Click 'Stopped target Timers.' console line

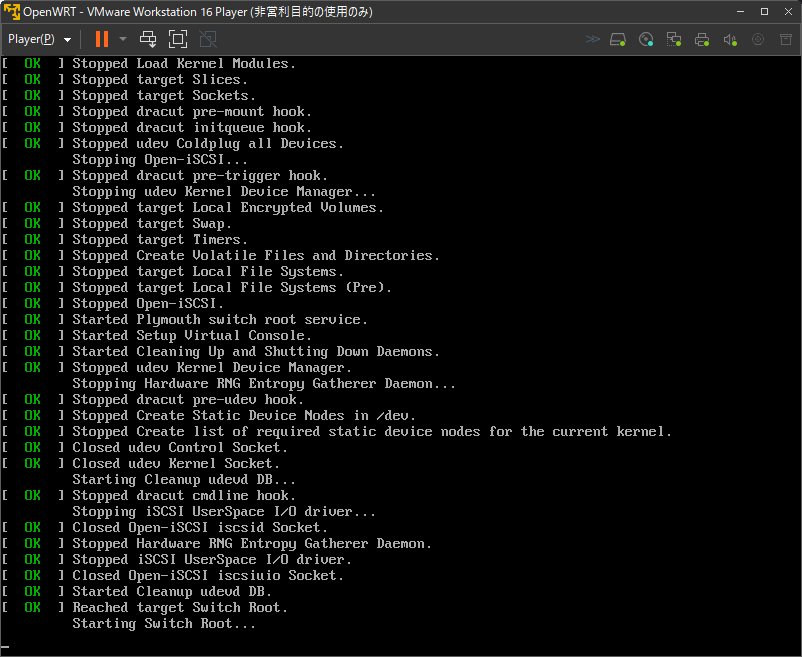160,240
